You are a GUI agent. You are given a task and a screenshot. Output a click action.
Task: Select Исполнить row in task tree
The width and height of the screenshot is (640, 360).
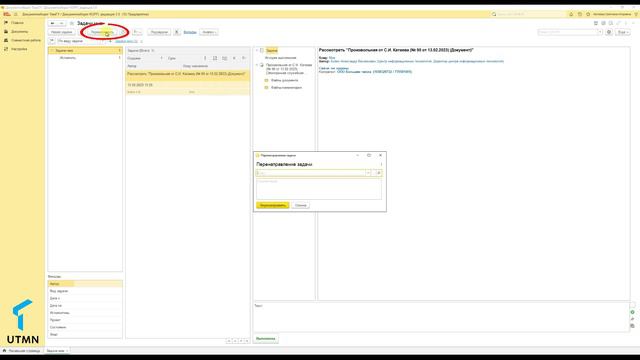(x=85, y=58)
